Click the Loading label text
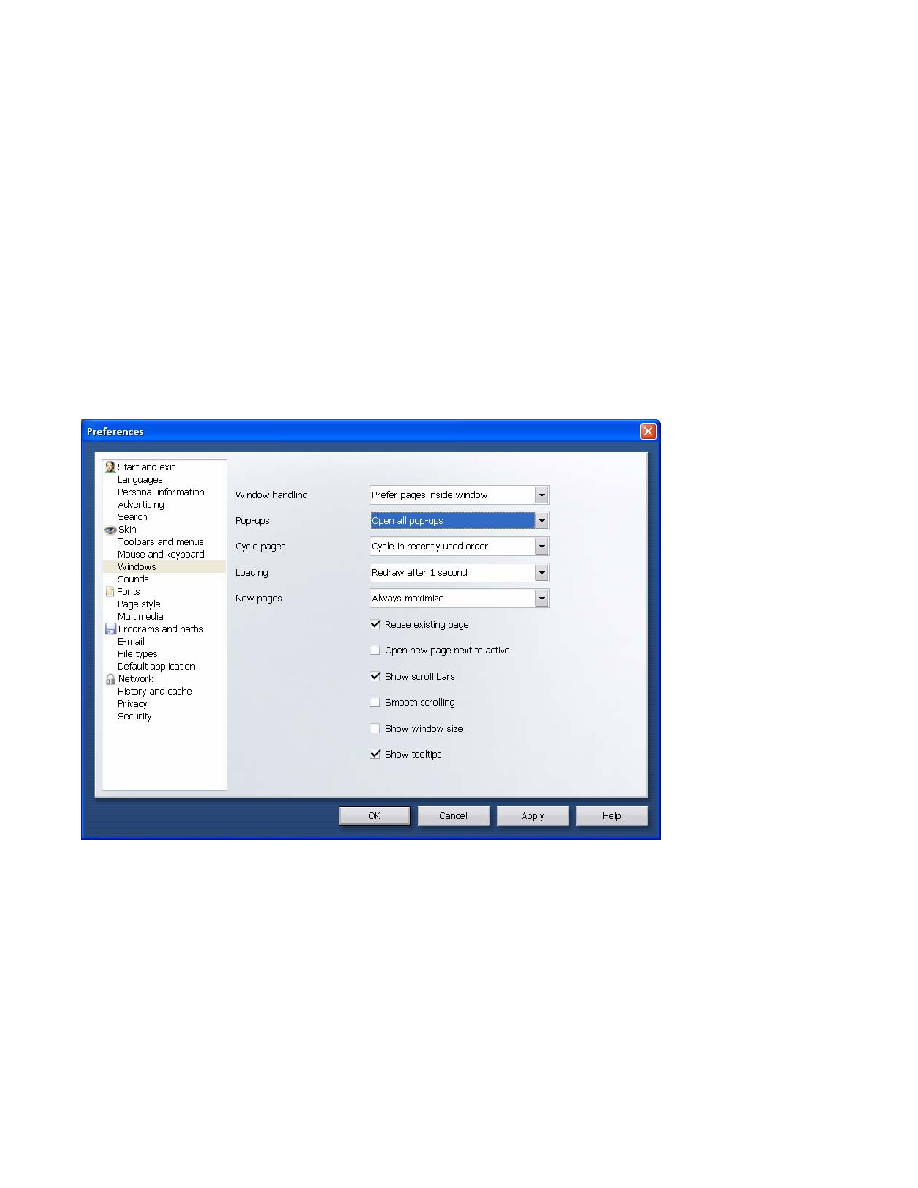 tap(251, 573)
